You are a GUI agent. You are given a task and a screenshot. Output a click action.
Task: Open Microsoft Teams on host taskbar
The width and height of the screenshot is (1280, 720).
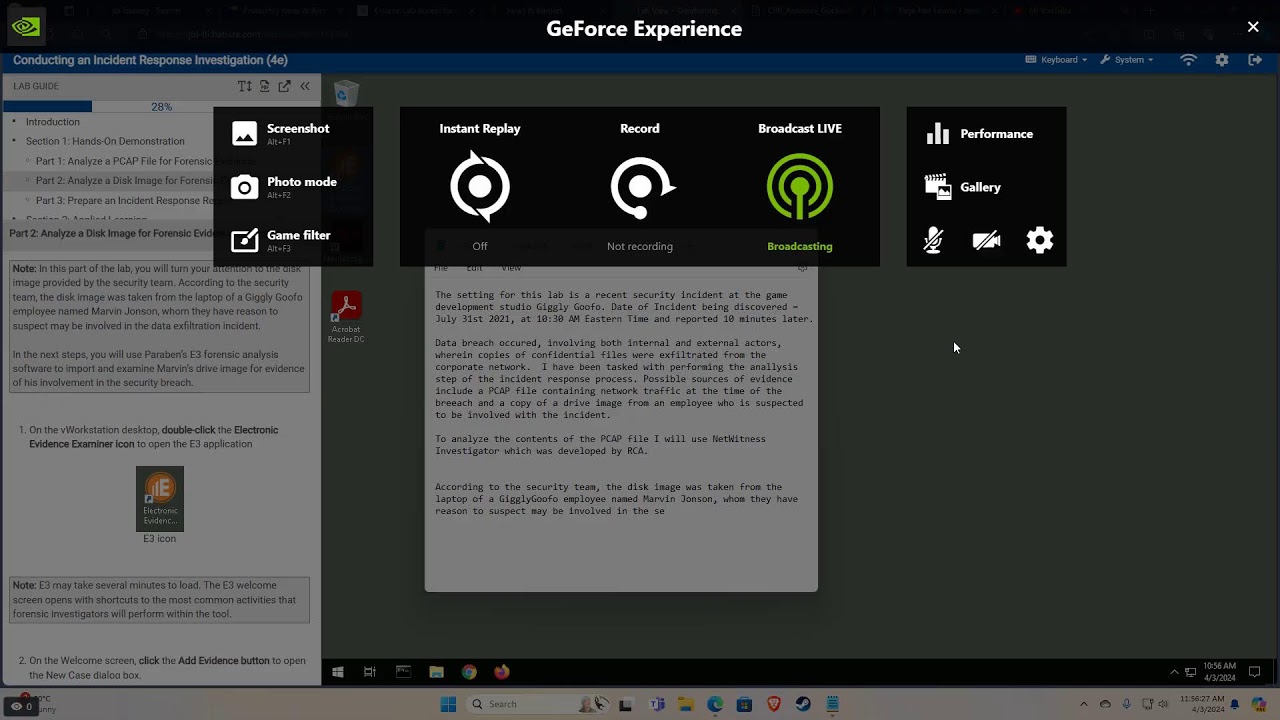pos(657,704)
